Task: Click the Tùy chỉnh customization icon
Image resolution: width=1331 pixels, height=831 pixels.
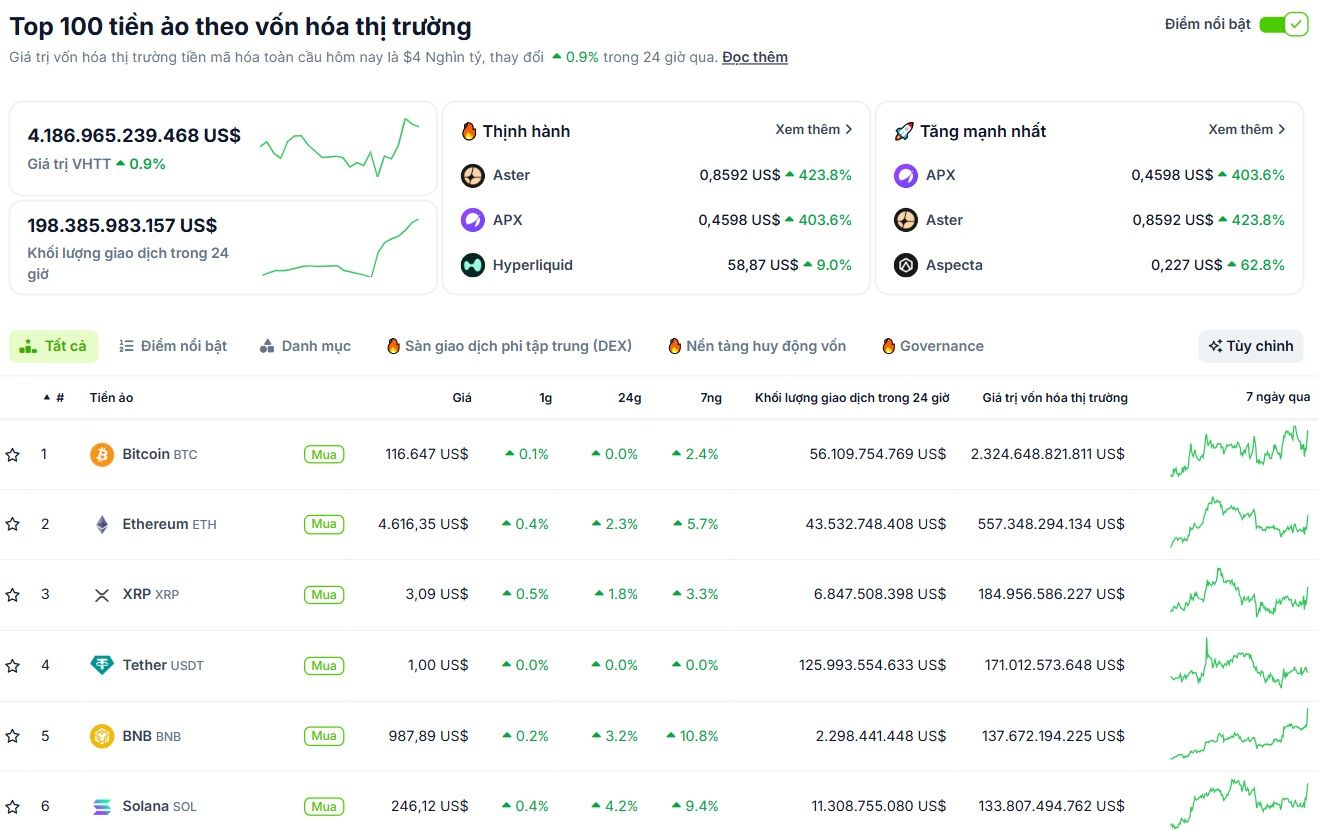Action: tap(1218, 345)
